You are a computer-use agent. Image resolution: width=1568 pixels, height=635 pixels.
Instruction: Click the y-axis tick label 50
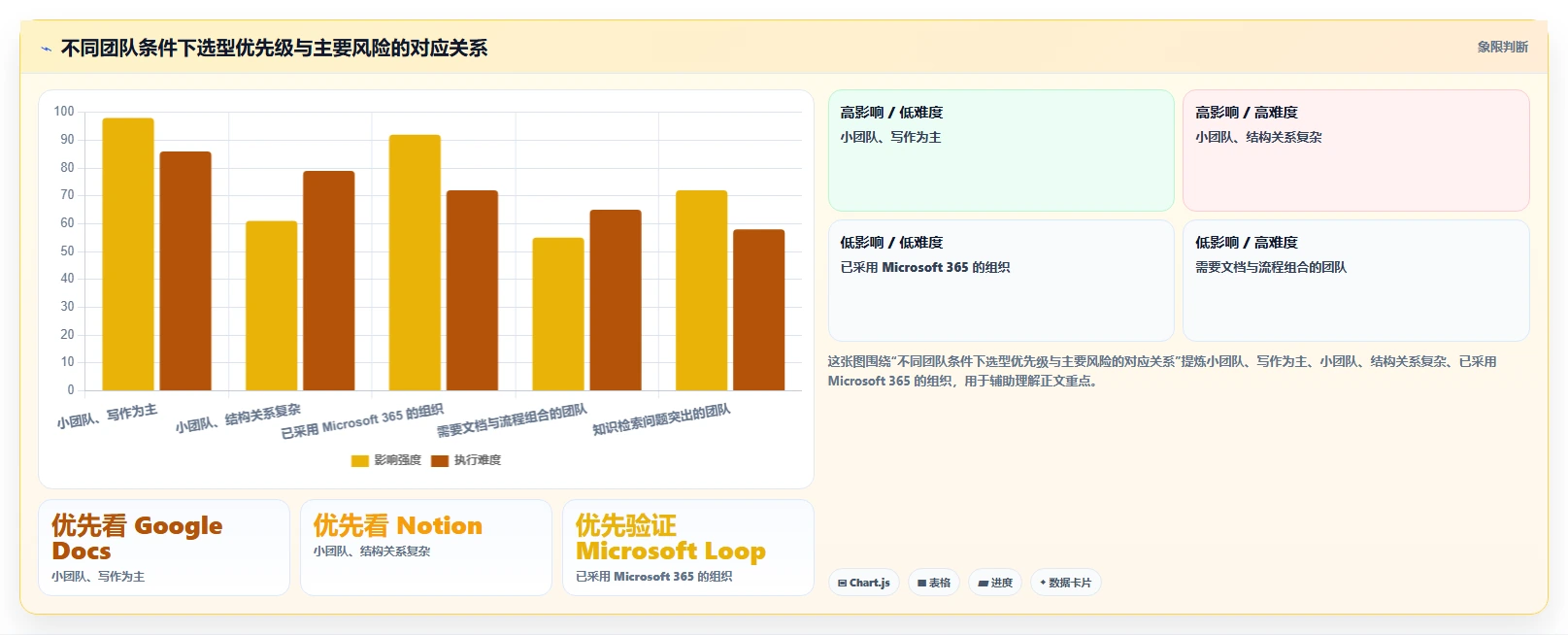point(67,251)
